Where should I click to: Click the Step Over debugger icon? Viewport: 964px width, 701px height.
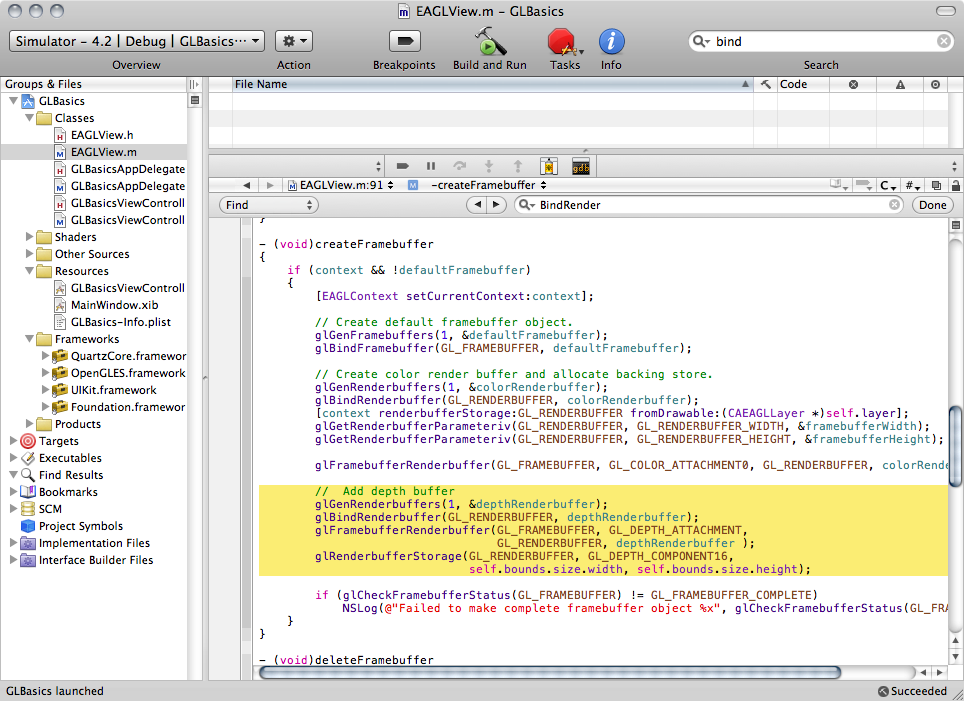(x=459, y=166)
